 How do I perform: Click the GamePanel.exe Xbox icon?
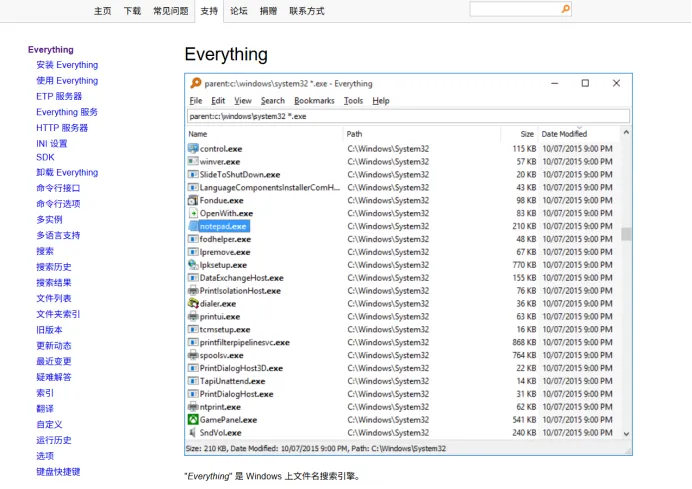coord(193,419)
